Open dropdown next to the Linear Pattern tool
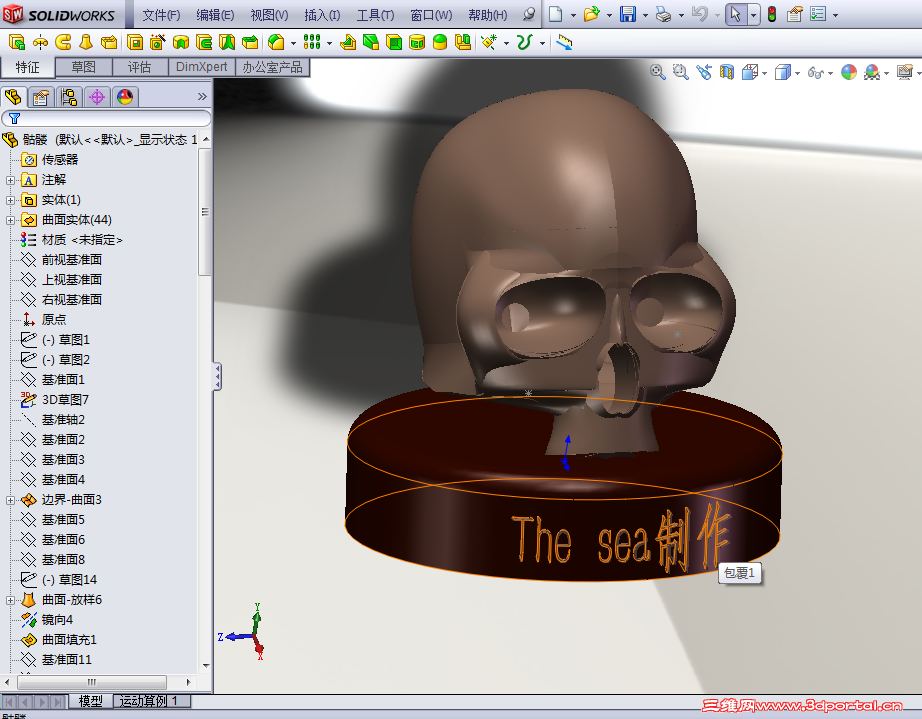The image size is (922, 719). [x=329, y=44]
